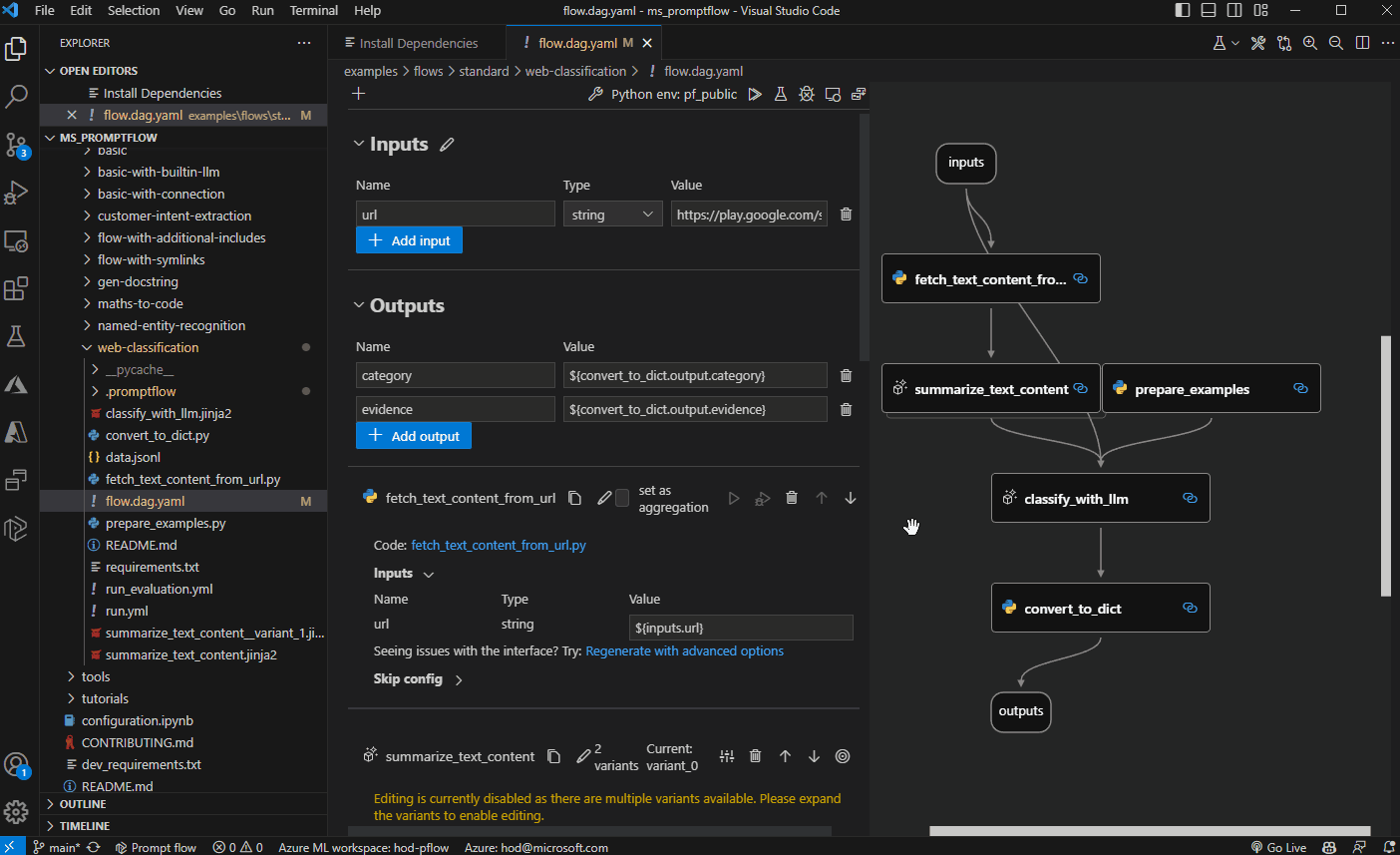Open the Terminal menu
This screenshot has height=855, width=1400.
[x=313, y=11]
